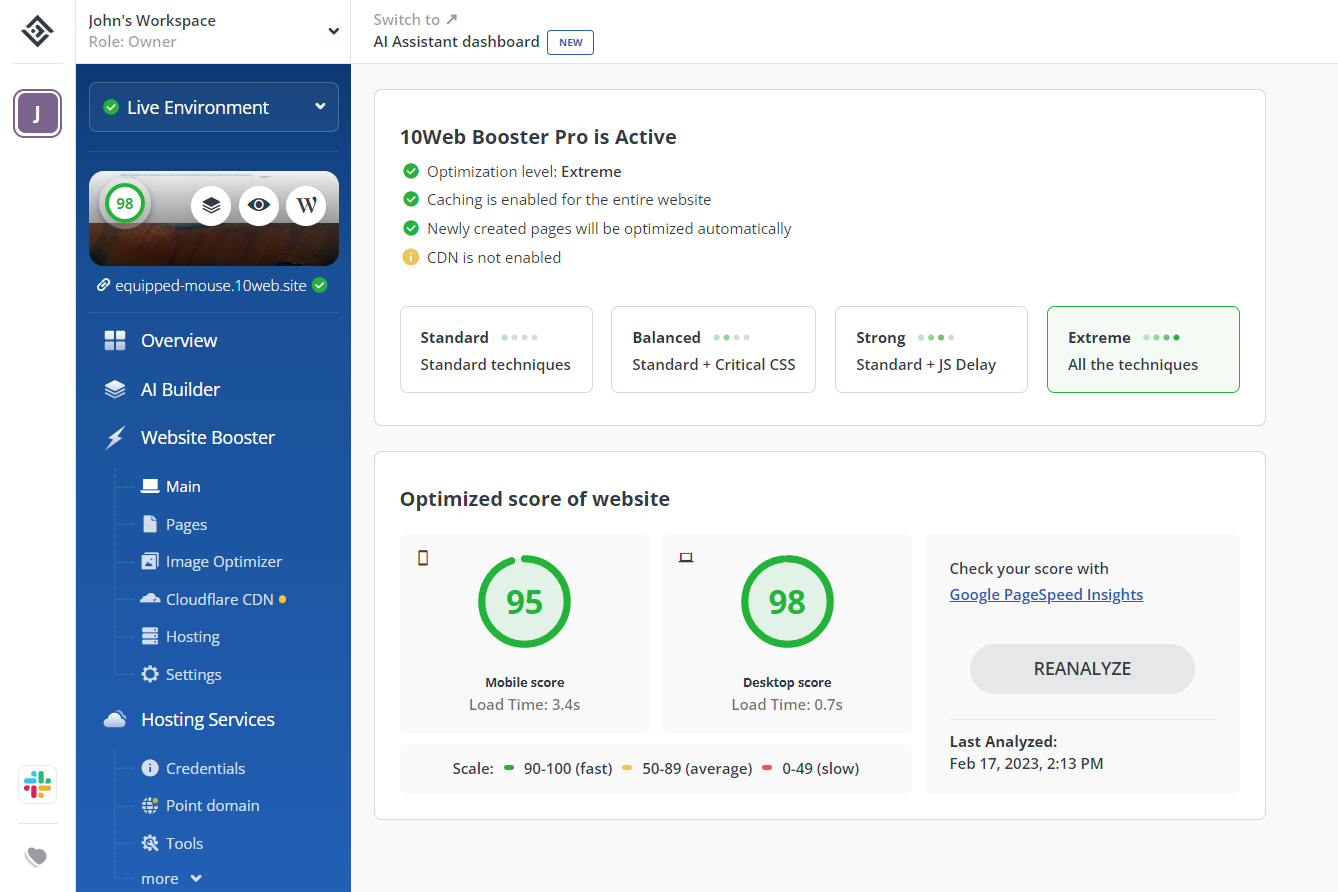
Task: Open WordPress admin via W icon
Action: point(306,205)
